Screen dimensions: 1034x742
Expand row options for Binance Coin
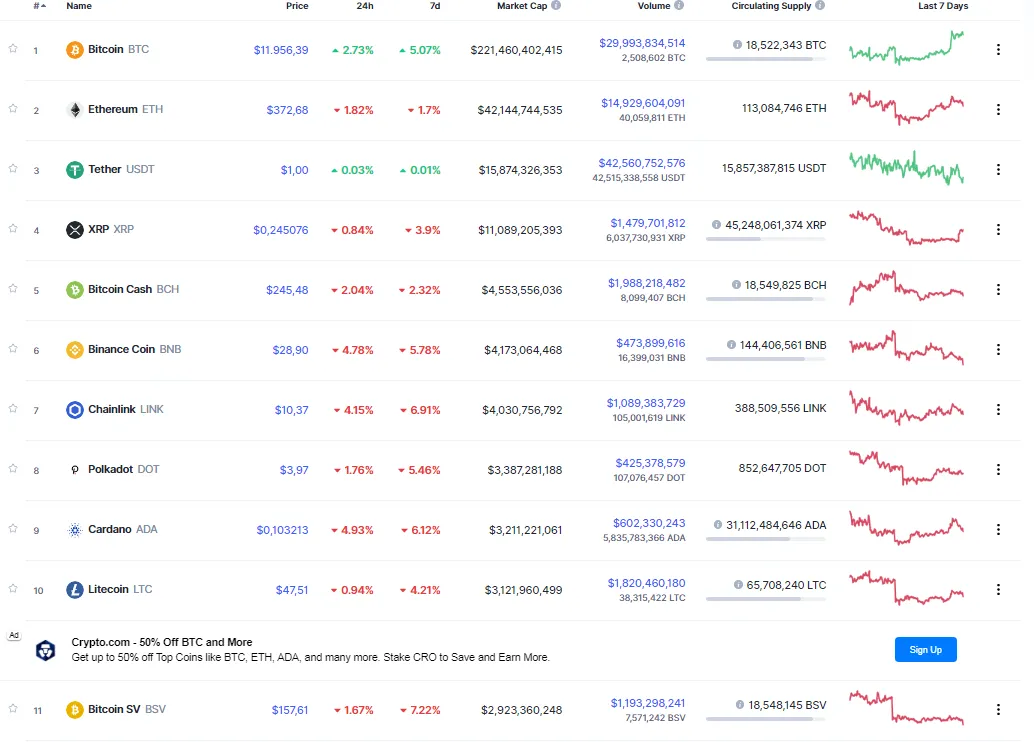(998, 350)
